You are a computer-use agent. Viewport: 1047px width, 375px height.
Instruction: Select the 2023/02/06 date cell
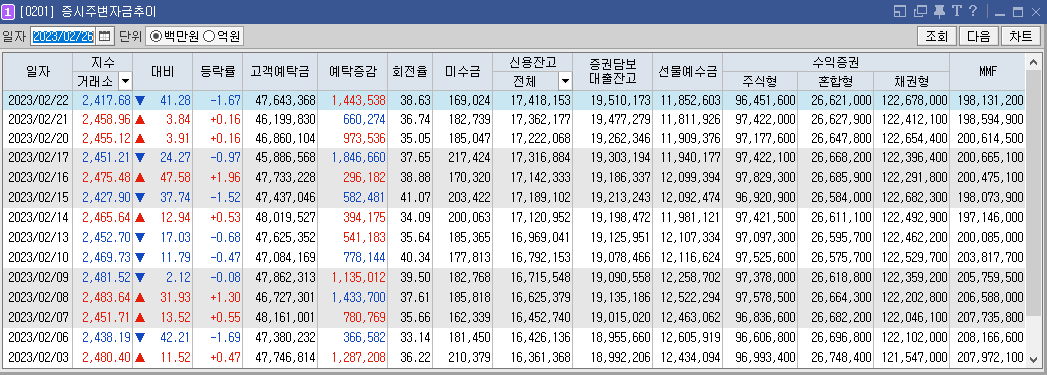point(38,338)
